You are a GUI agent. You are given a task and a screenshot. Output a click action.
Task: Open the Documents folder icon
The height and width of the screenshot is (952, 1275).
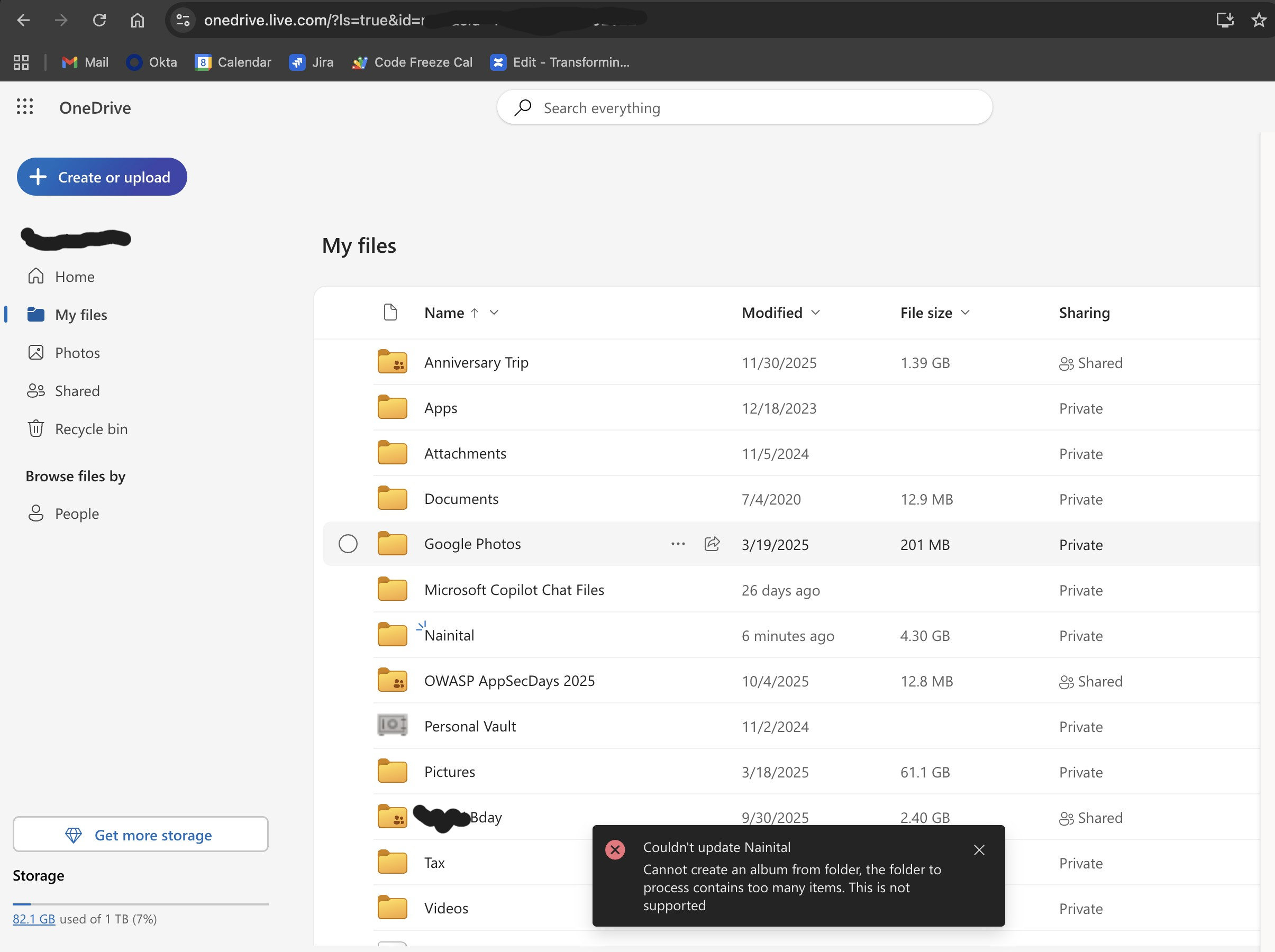[x=393, y=499]
